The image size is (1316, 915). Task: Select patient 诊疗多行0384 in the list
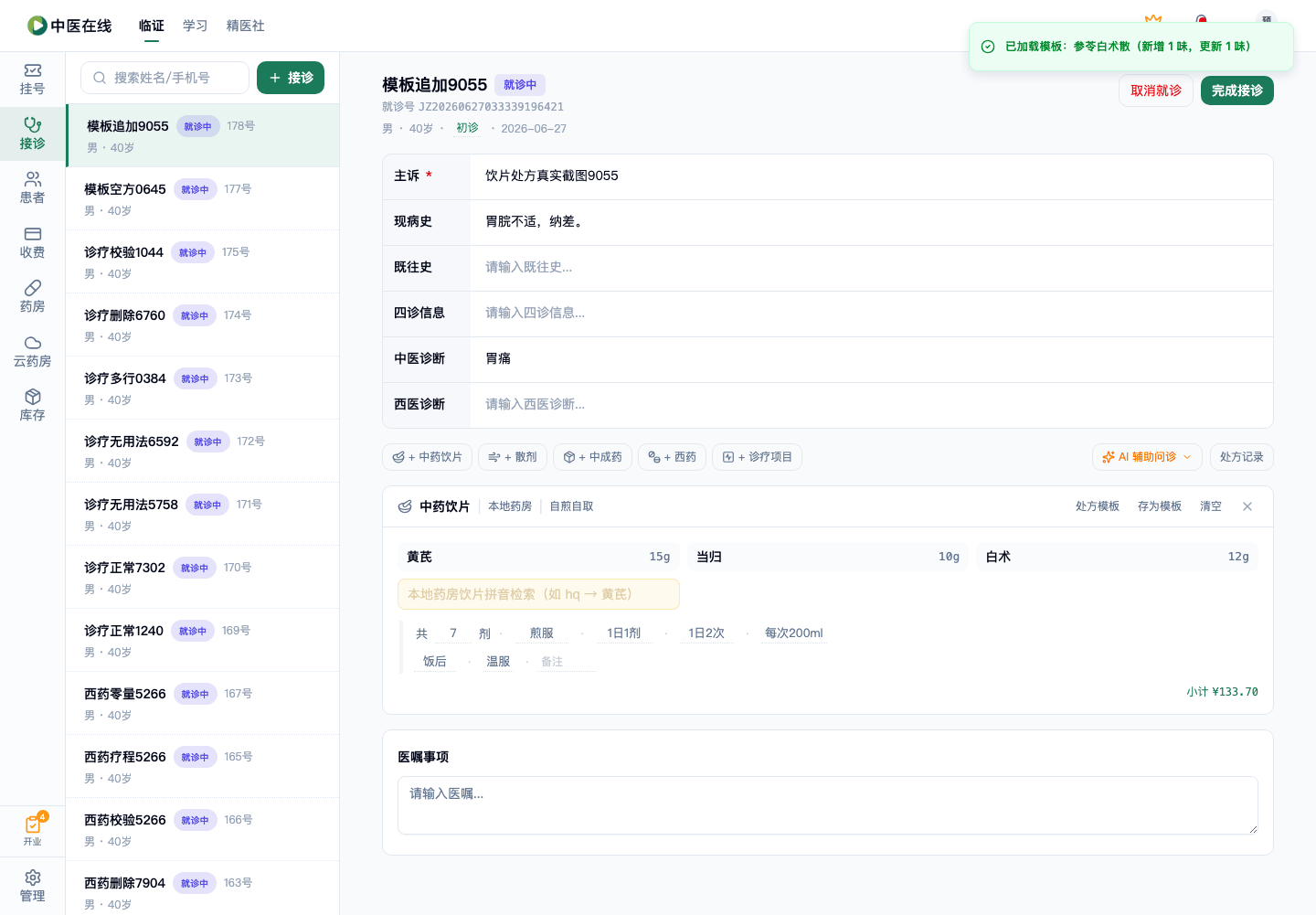(203, 388)
